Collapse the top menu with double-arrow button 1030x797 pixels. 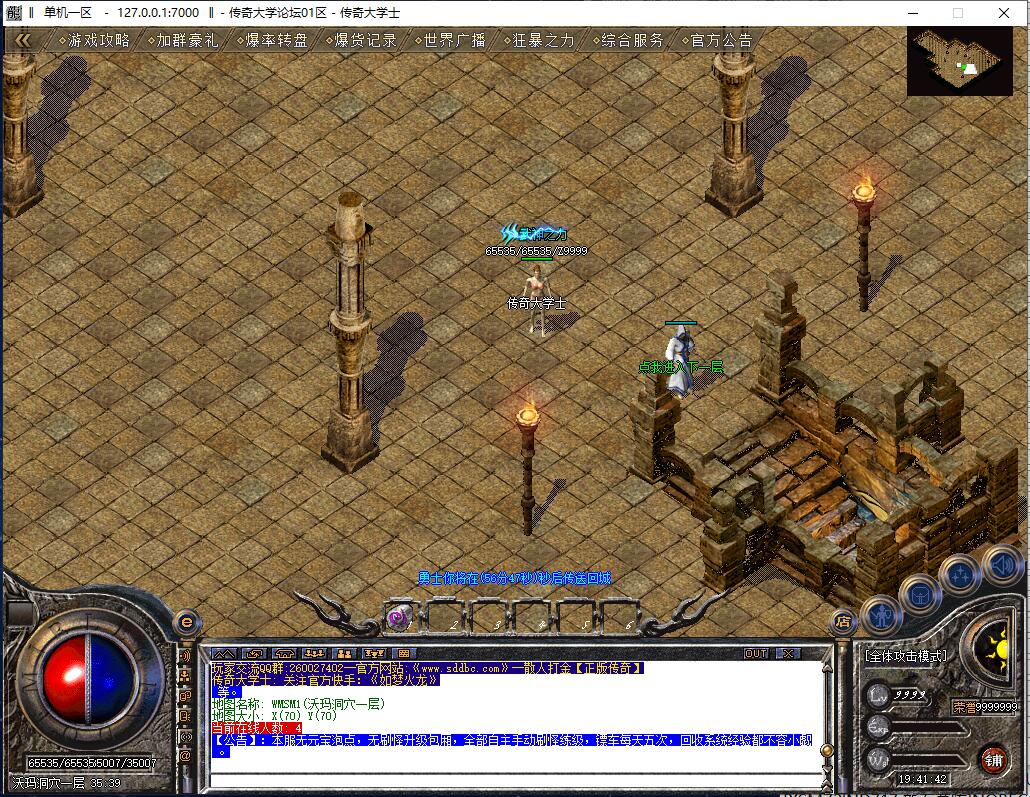click(x=22, y=40)
